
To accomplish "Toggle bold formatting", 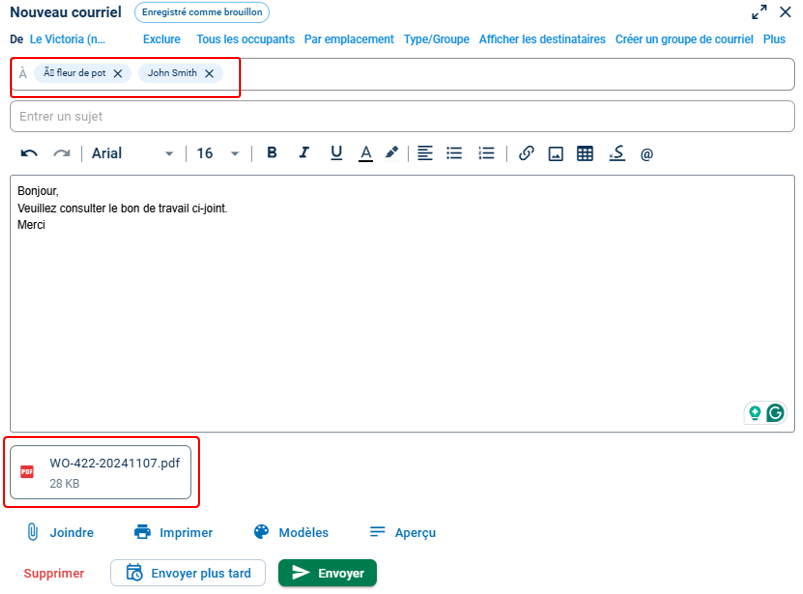I will coord(272,153).
